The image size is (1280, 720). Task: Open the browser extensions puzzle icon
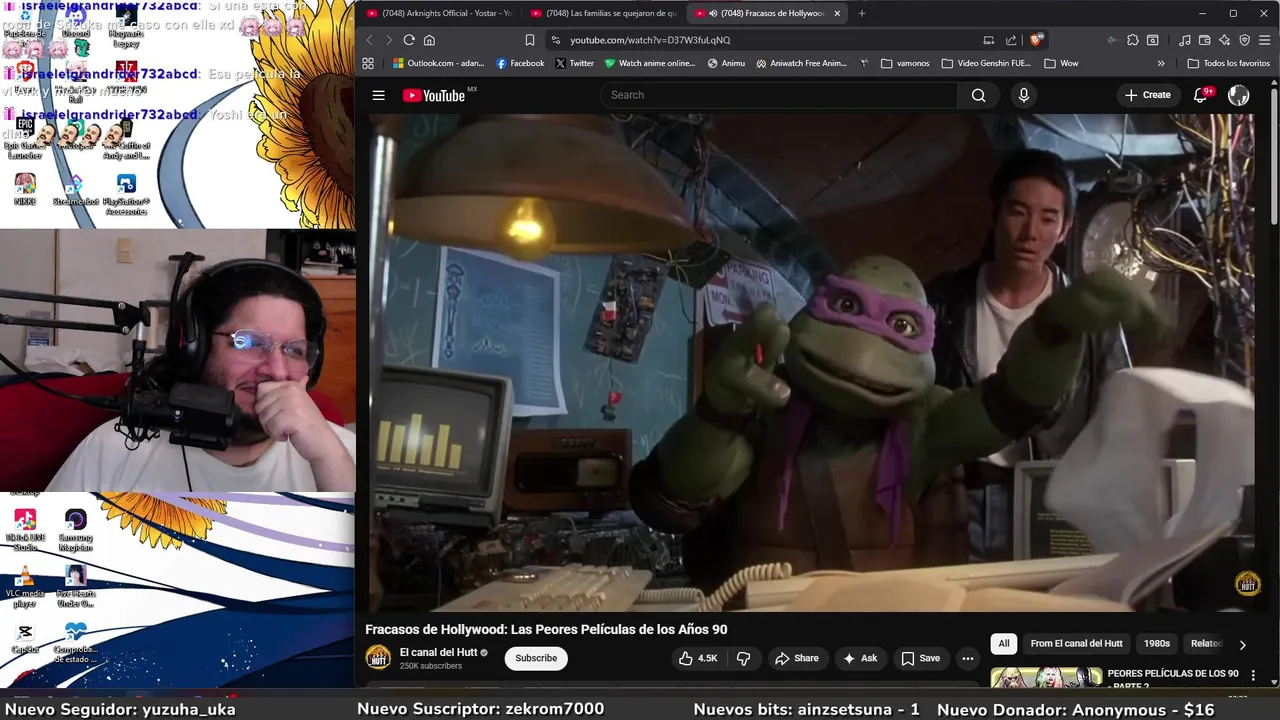[x=1132, y=40]
